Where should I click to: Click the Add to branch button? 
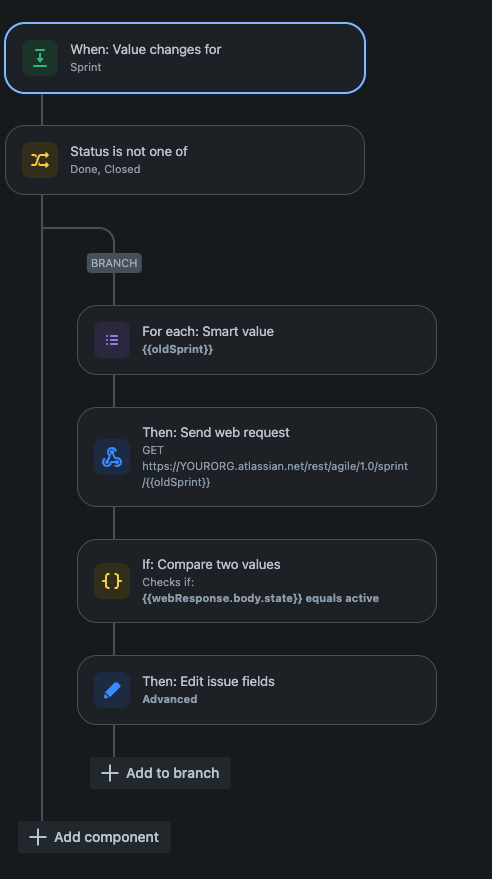(x=160, y=773)
